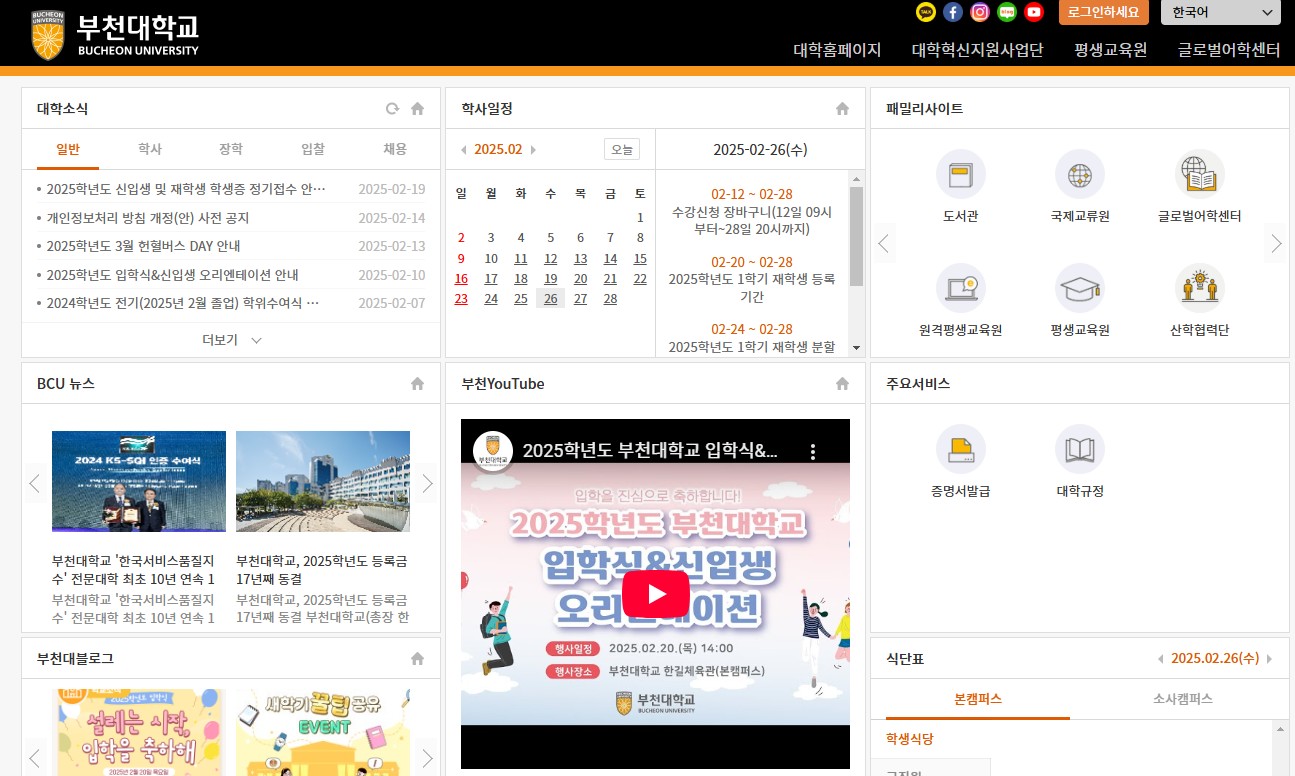This screenshot has height=776, width=1295.
Task: Open the 대학규정 icon
Action: click(1079, 450)
